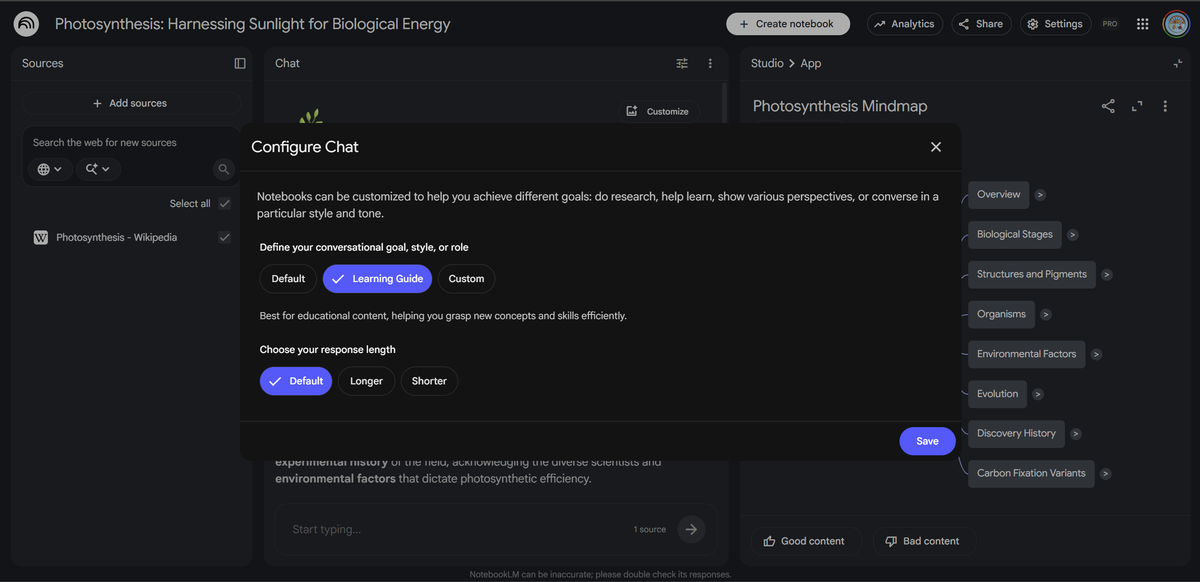Click the NotebookLM logo icon
The height and width of the screenshot is (582, 1200).
click(x=26, y=24)
